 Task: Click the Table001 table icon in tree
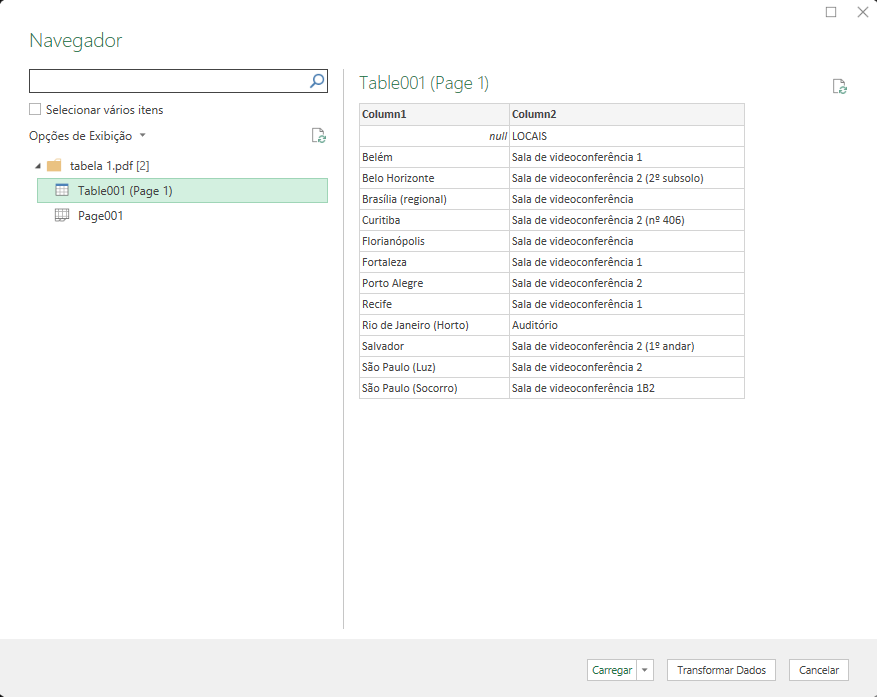pos(62,190)
